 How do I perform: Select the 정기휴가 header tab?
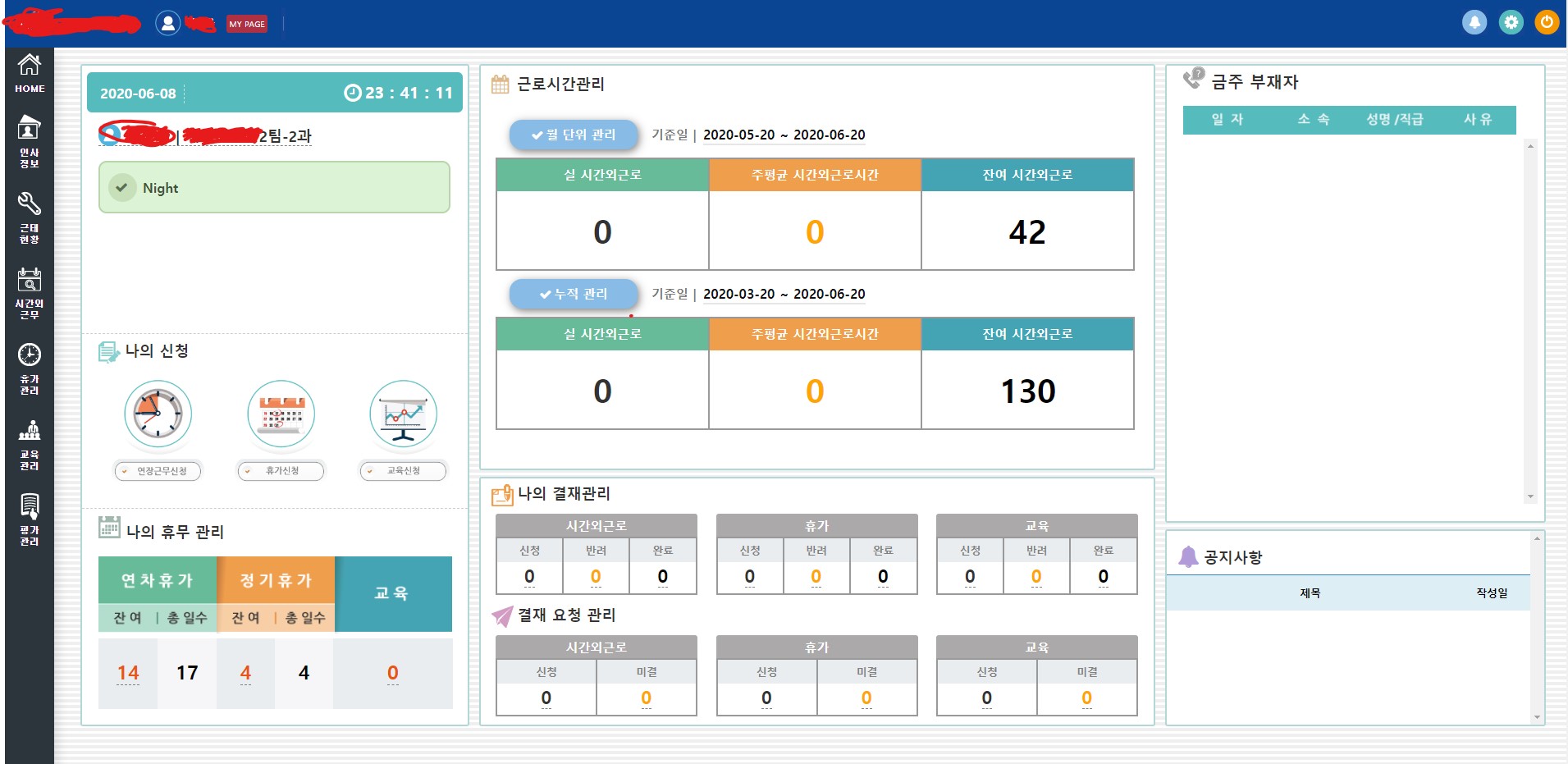[x=276, y=580]
